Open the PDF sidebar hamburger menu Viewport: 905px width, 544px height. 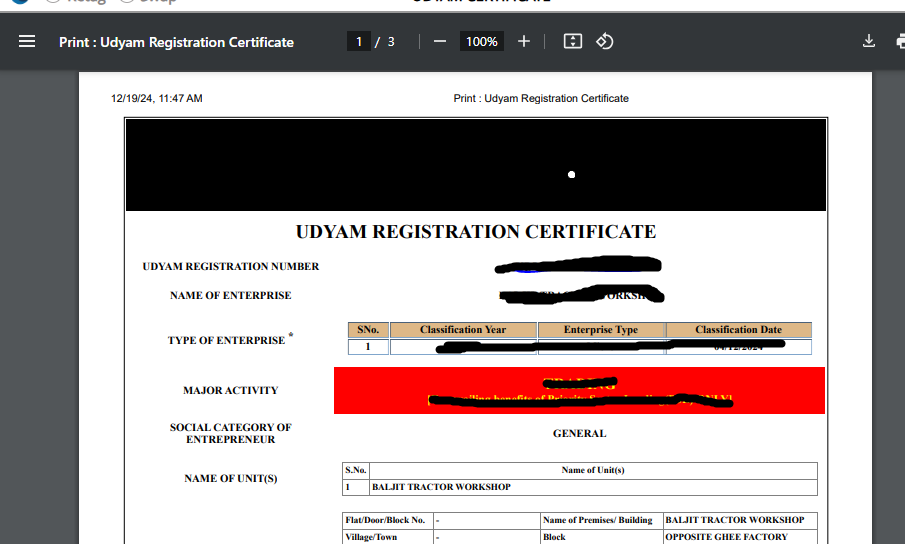(x=27, y=41)
